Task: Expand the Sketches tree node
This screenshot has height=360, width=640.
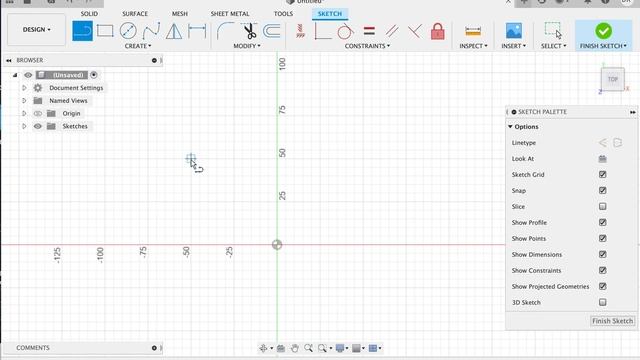Action: pos(24,126)
